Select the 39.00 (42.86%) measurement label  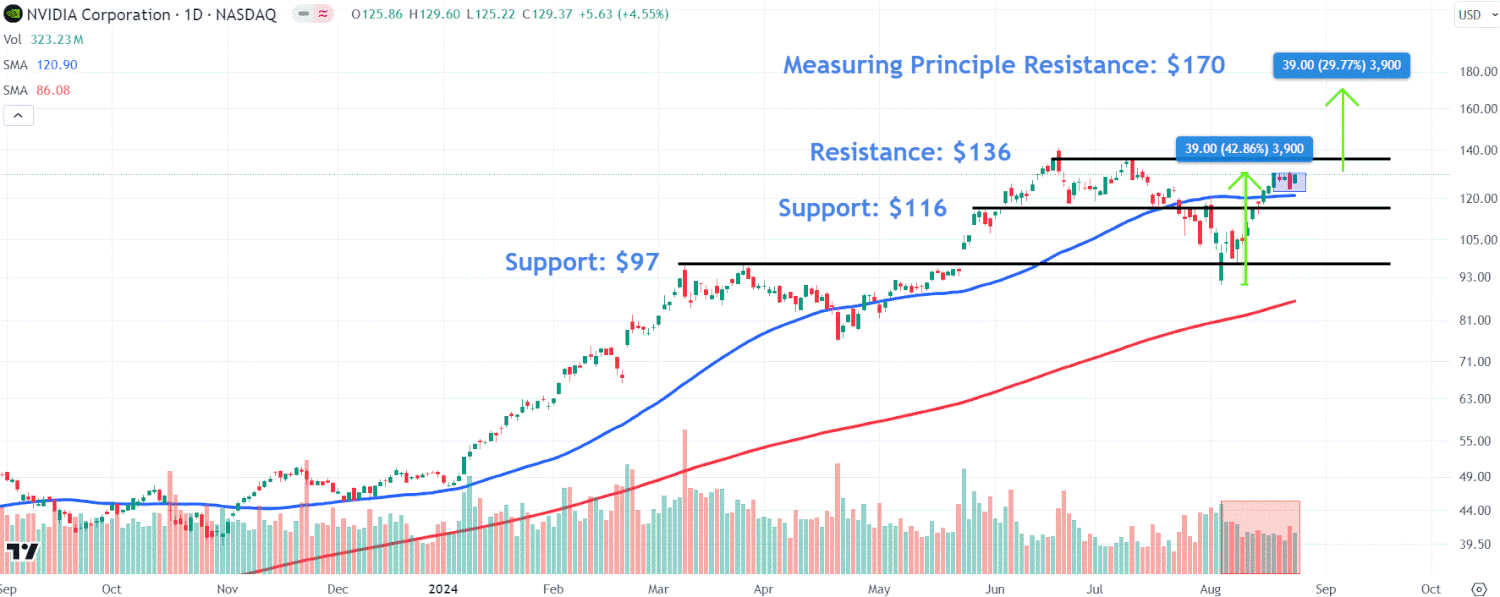click(1243, 148)
